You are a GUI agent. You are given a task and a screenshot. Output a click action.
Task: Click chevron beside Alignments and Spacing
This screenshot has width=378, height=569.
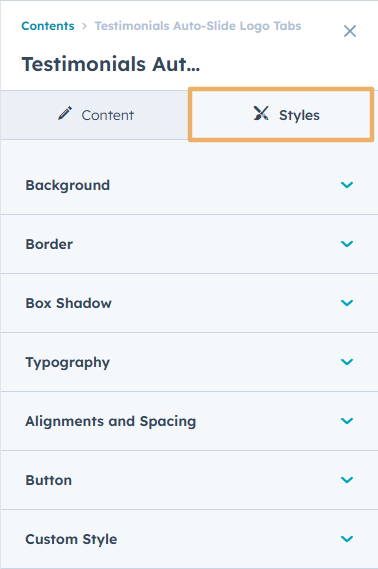[347, 421]
